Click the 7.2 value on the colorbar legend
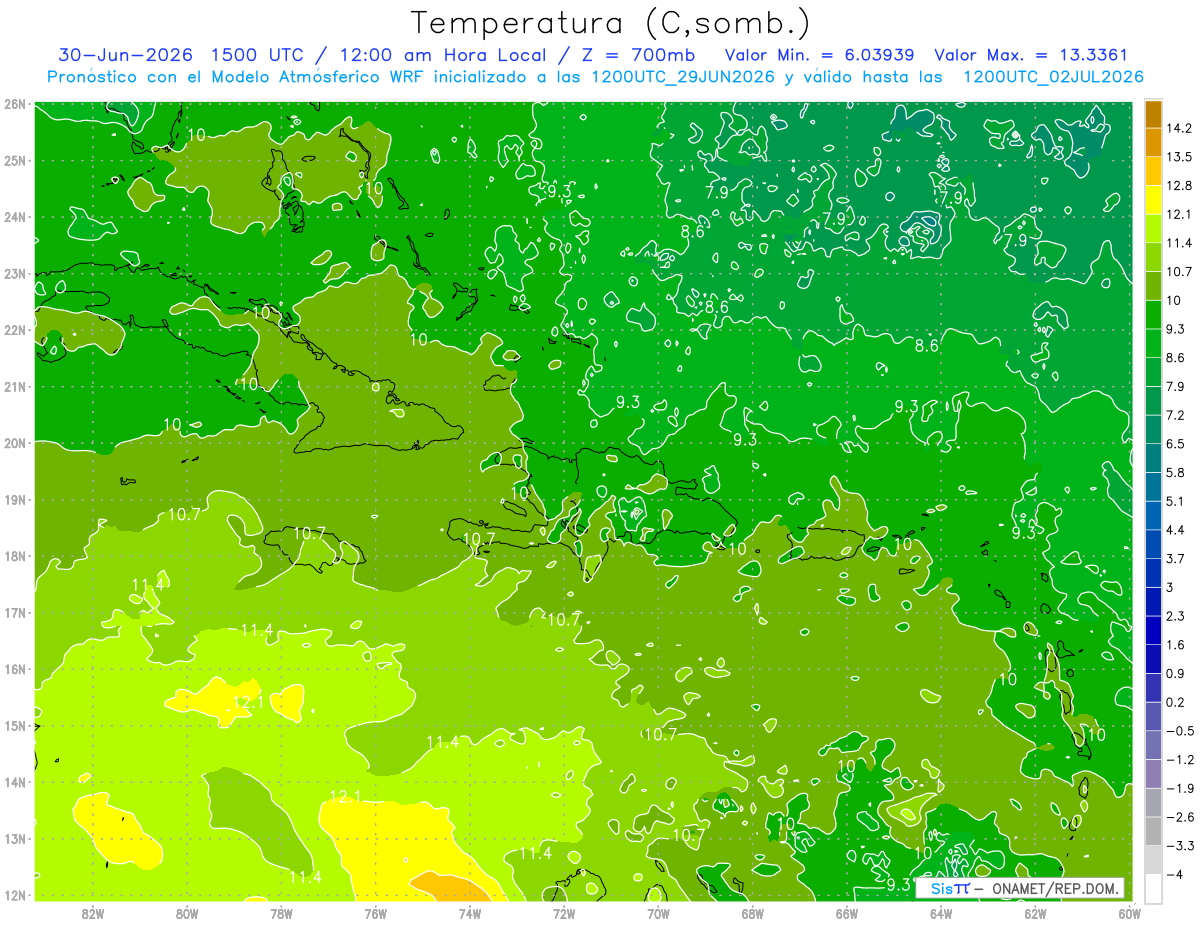Image resolution: width=1200 pixels, height=927 pixels. pyautogui.click(x=1176, y=415)
